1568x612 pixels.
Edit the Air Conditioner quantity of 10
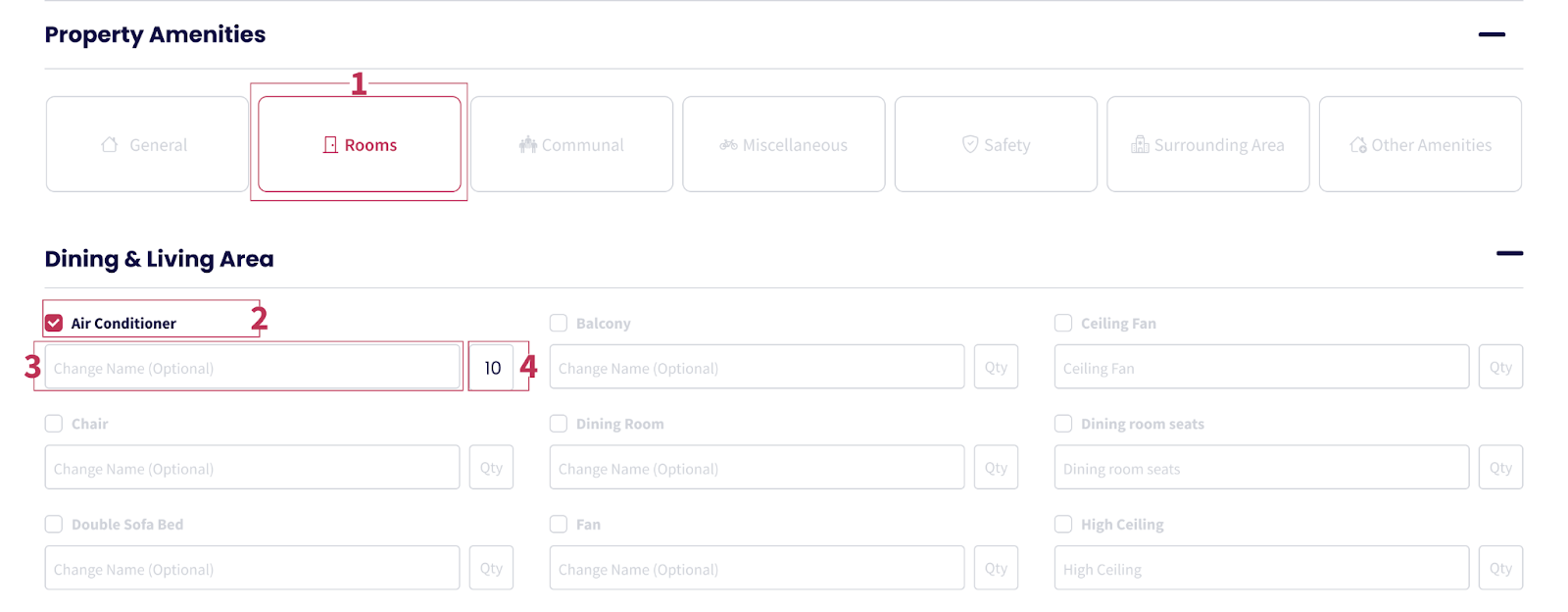click(x=491, y=367)
